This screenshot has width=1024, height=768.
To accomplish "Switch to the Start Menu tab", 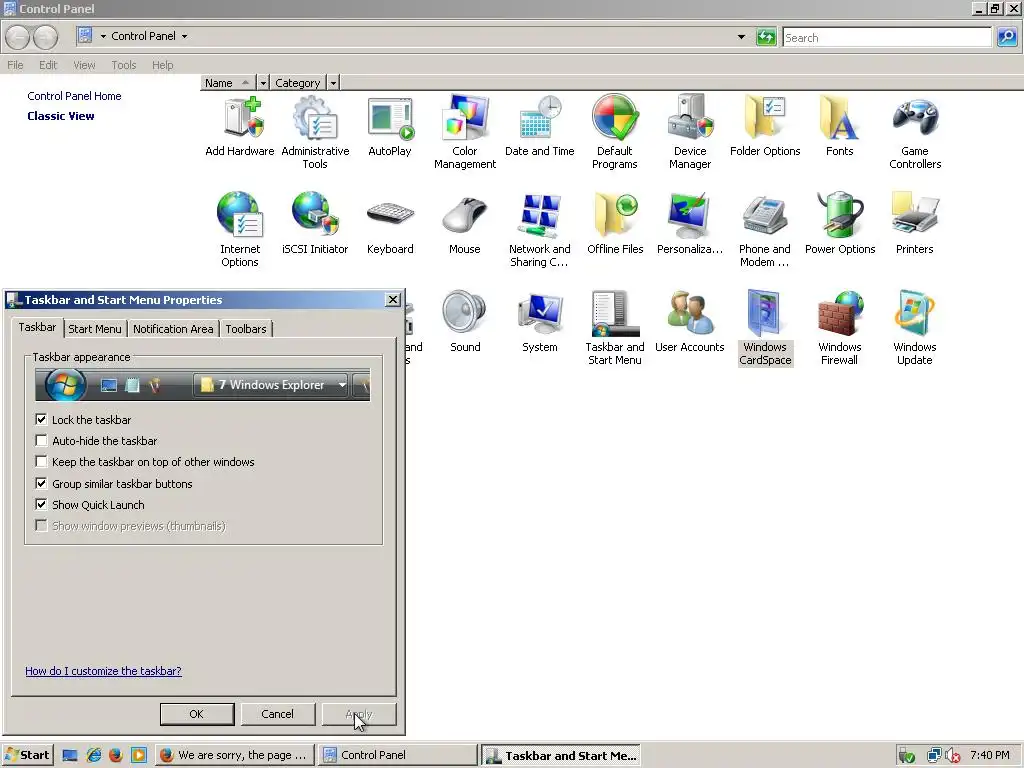I will [x=95, y=328].
